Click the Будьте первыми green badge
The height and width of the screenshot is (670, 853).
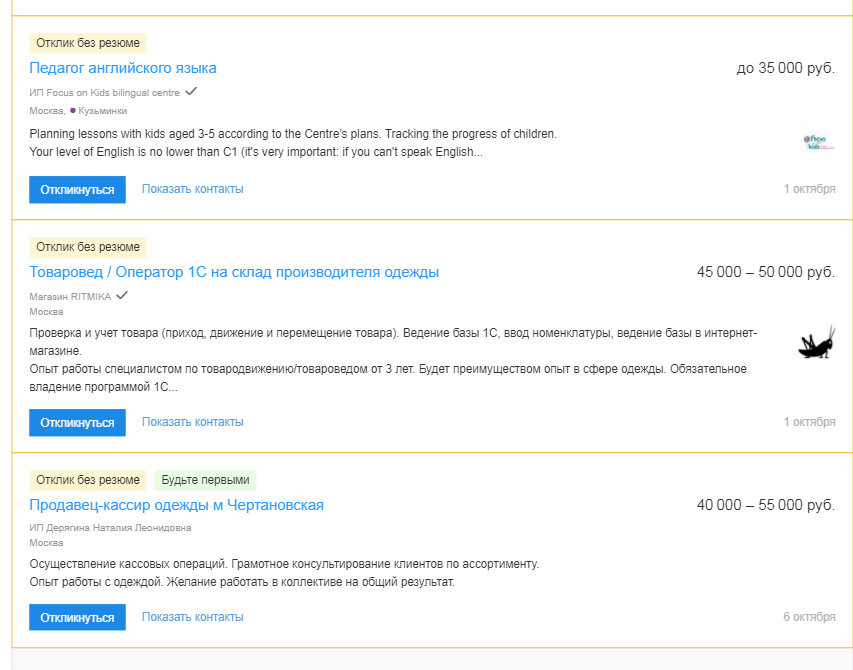(206, 480)
